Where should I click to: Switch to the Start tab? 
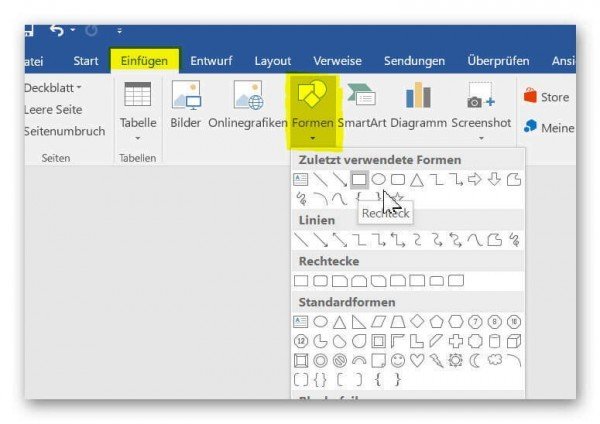click(x=86, y=61)
